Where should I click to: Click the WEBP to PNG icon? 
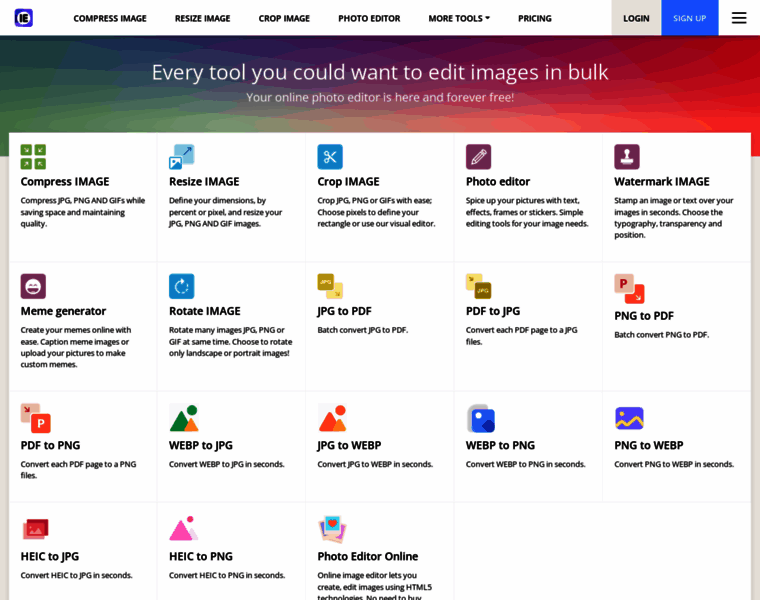[481, 418]
